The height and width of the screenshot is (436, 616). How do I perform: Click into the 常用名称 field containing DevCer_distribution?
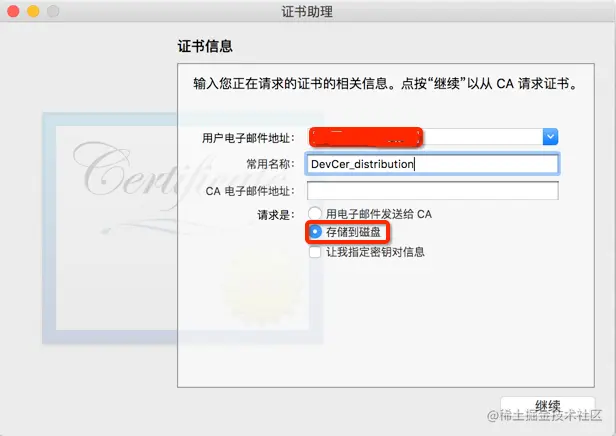[432, 164]
